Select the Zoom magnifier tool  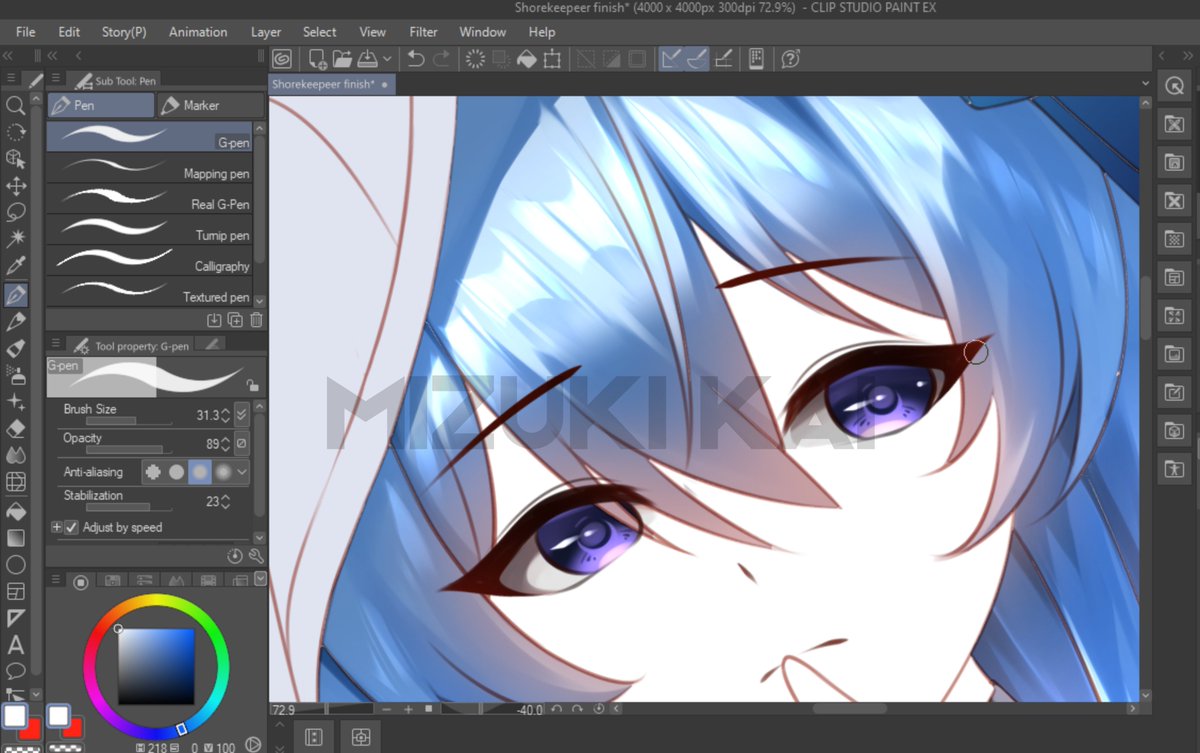pos(15,105)
